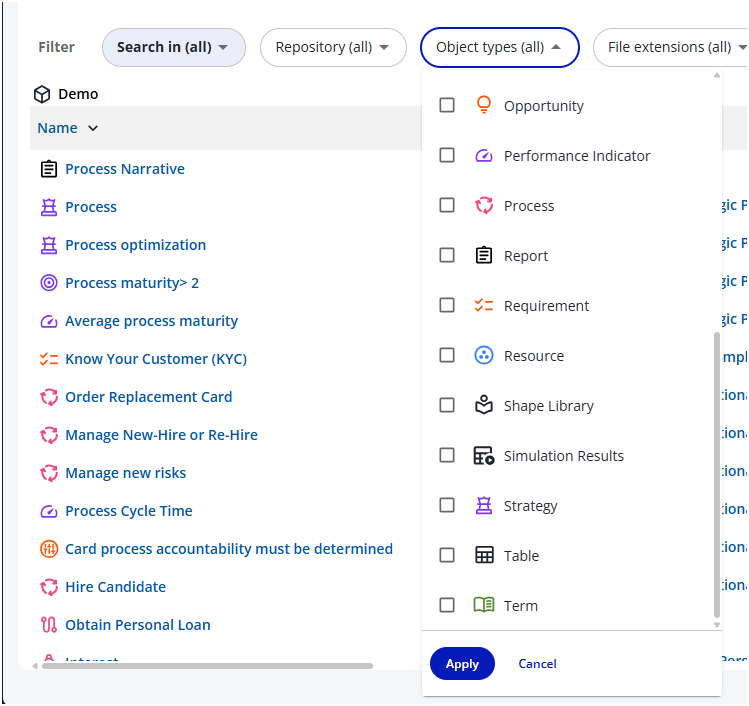Select the Resource checkbox
The image size is (749, 706).
coord(447,355)
